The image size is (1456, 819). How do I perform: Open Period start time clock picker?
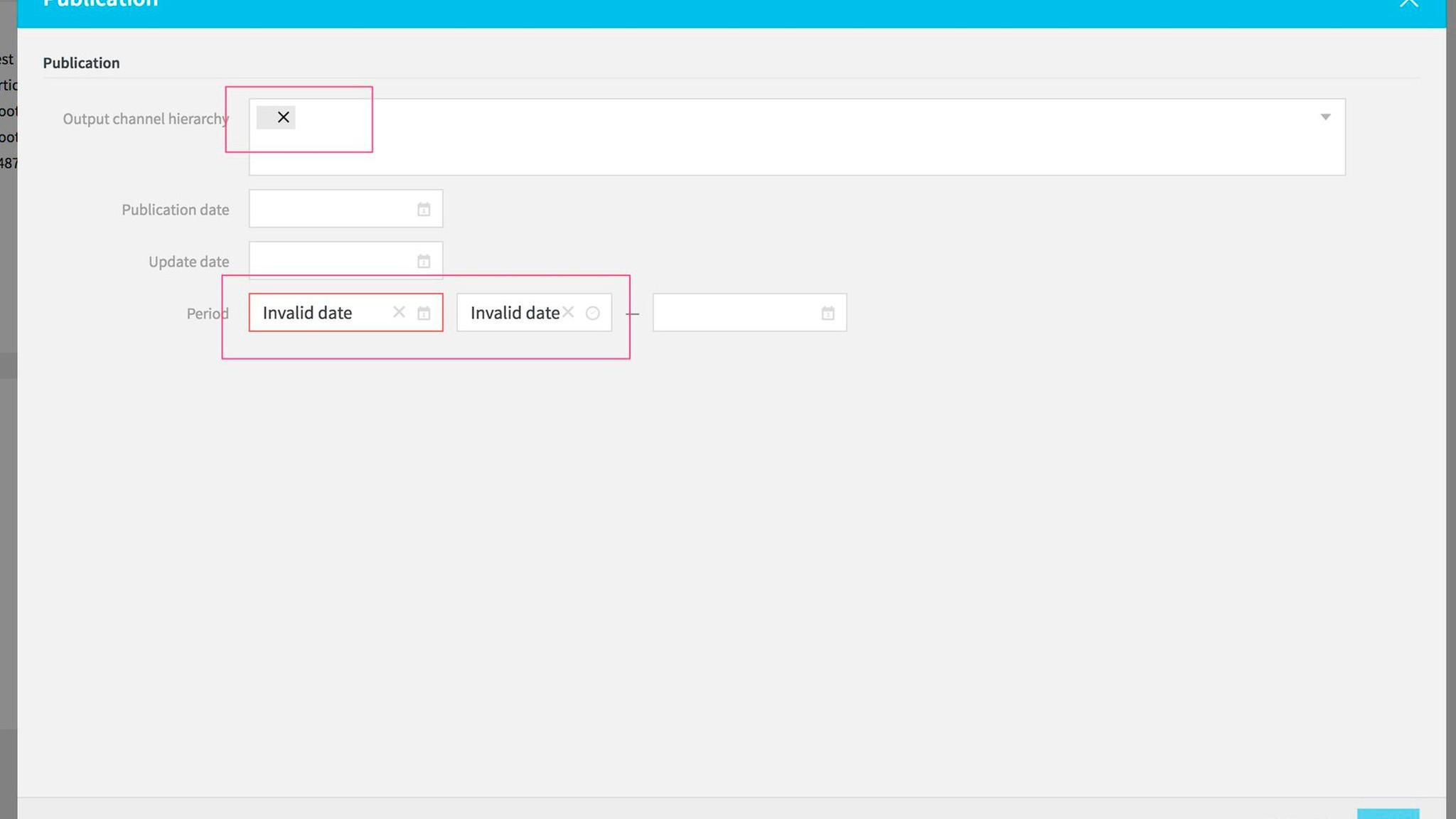(x=593, y=314)
